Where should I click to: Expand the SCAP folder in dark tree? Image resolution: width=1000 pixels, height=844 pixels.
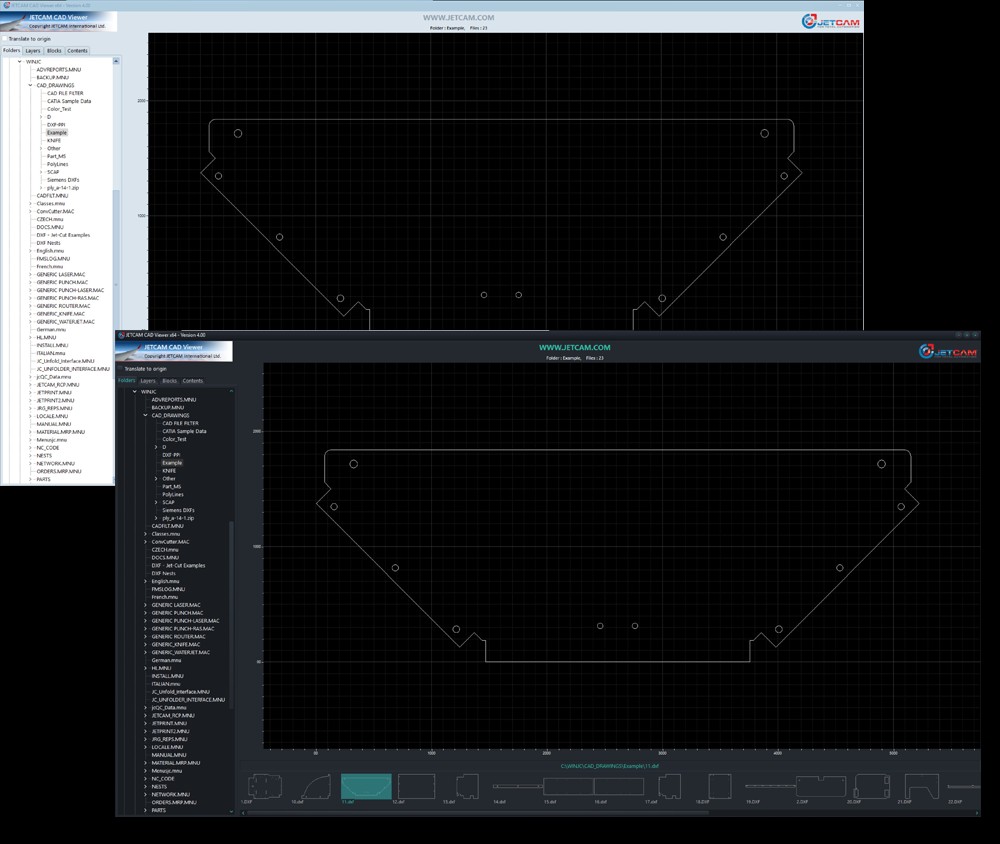pyautogui.click(x=156, y=502)
